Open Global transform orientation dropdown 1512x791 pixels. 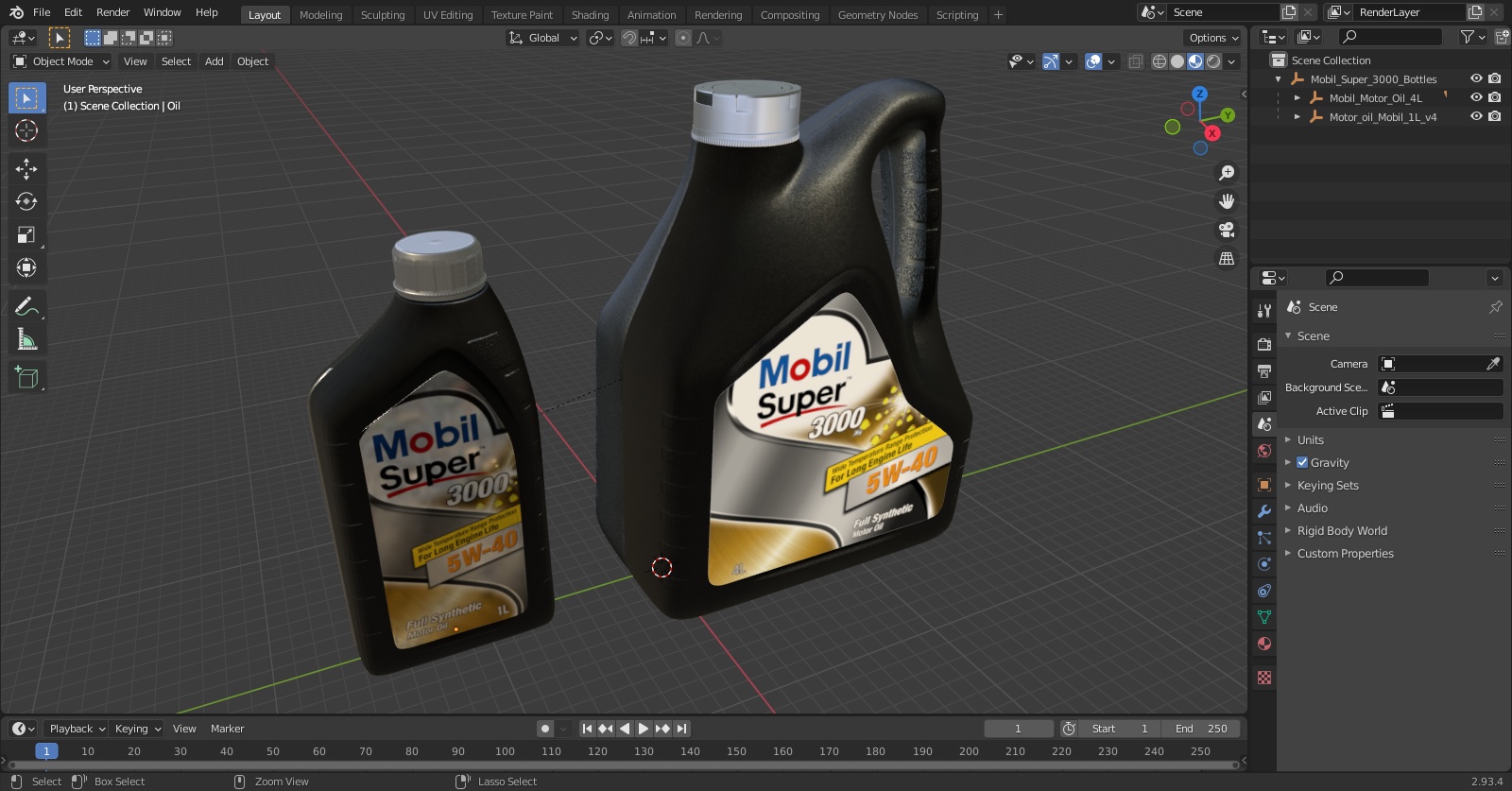point(542,38)
